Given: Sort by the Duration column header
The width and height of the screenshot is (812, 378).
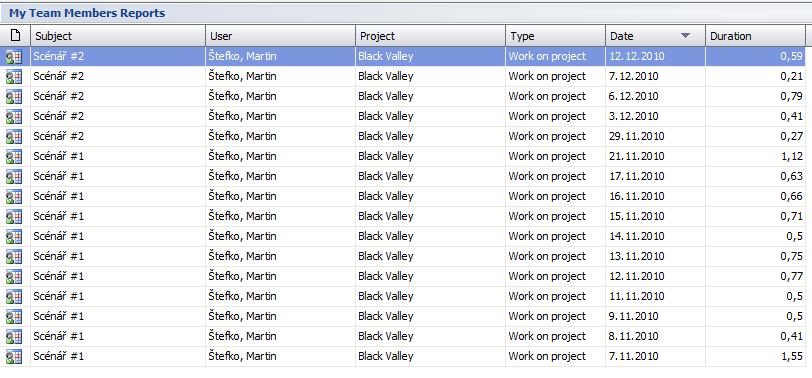Looking at the screenshot, I should pos(756,36).
